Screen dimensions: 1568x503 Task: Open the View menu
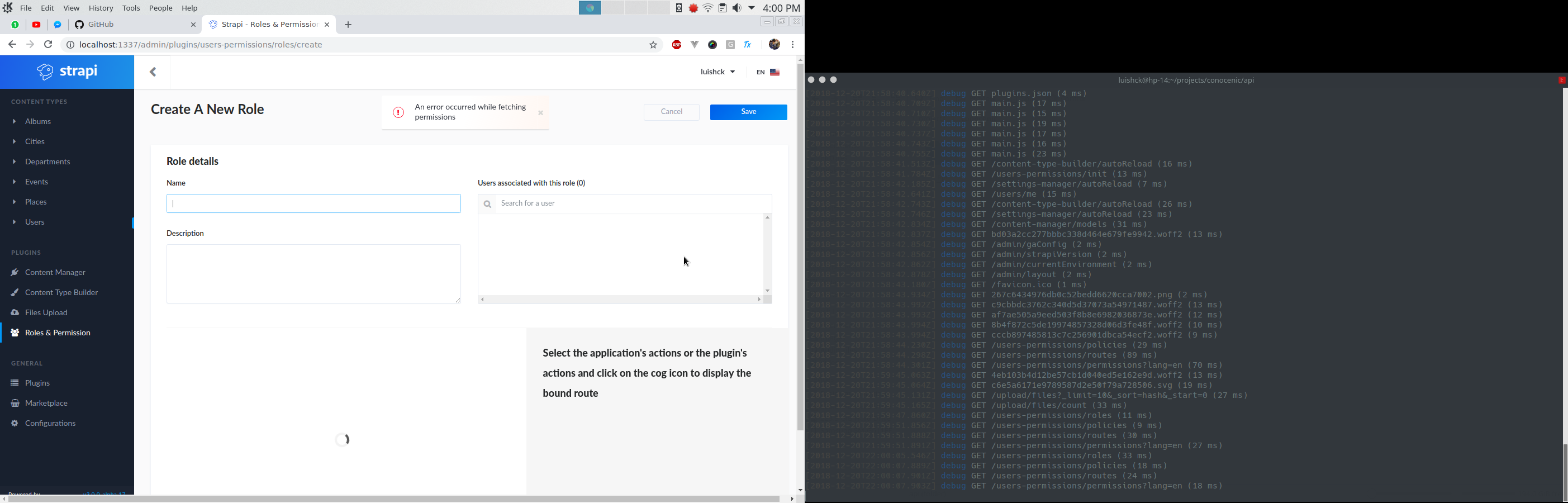click(71, 8)
